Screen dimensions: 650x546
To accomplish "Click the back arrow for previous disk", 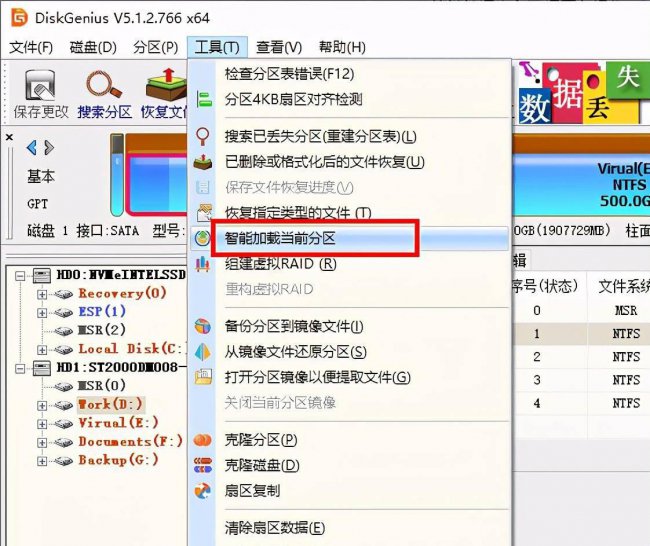I will [x=32, y=148].
